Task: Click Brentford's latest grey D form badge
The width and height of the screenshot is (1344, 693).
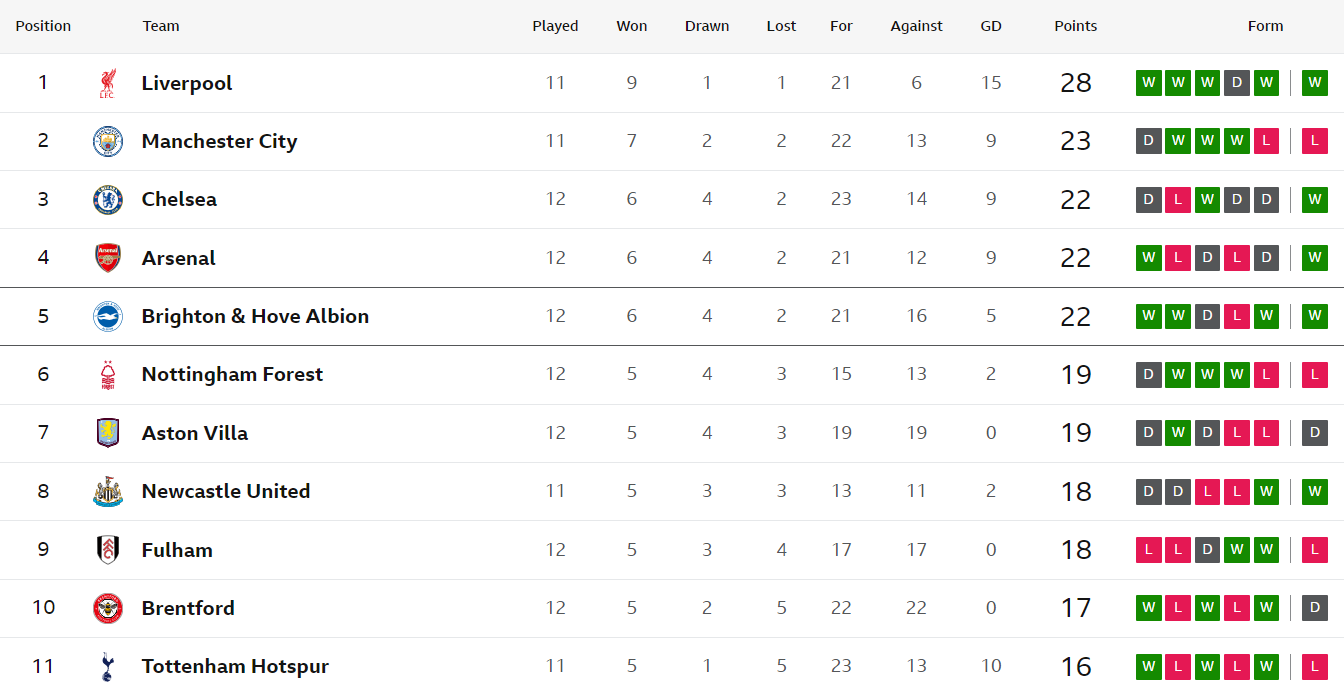Action: (1315, 608)
